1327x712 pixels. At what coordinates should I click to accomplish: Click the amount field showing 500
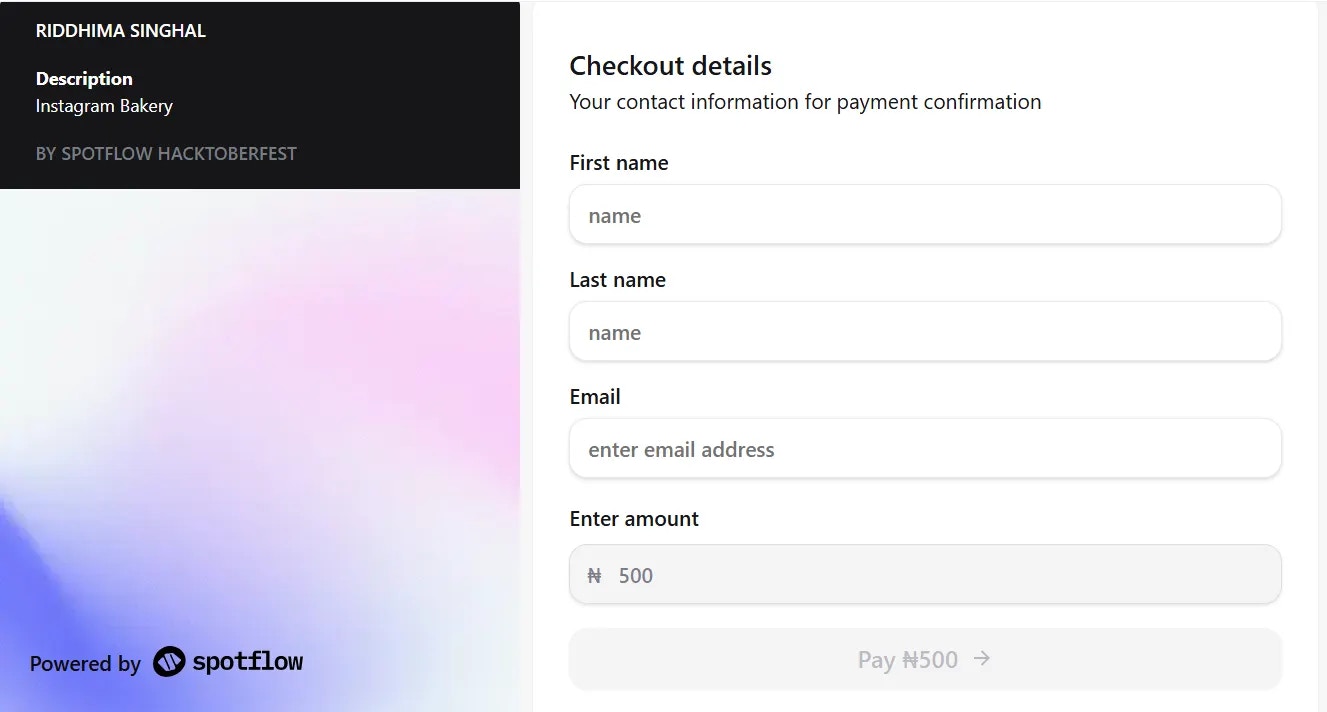point(925,574)
